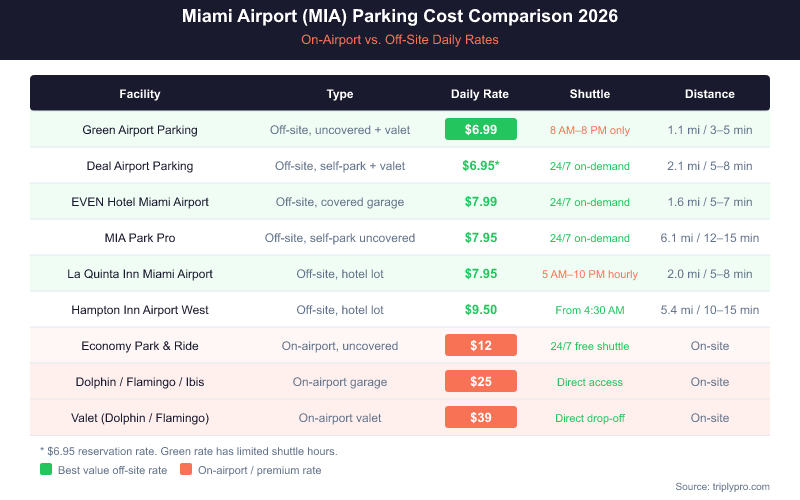Click the Deal Airport Parking $6.95* rate
This screenshot has width=800, height=500.
pos(482,165)
